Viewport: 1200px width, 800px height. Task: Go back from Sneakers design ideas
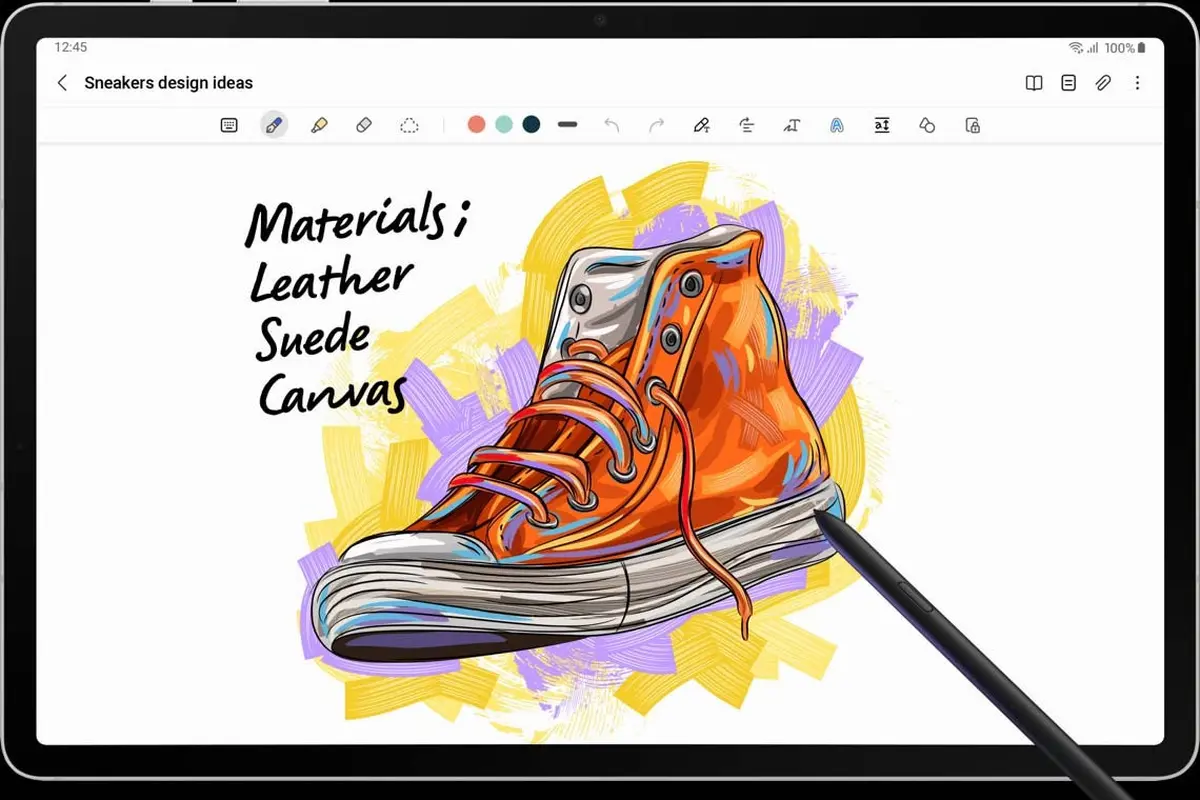[x=62, y=83]
